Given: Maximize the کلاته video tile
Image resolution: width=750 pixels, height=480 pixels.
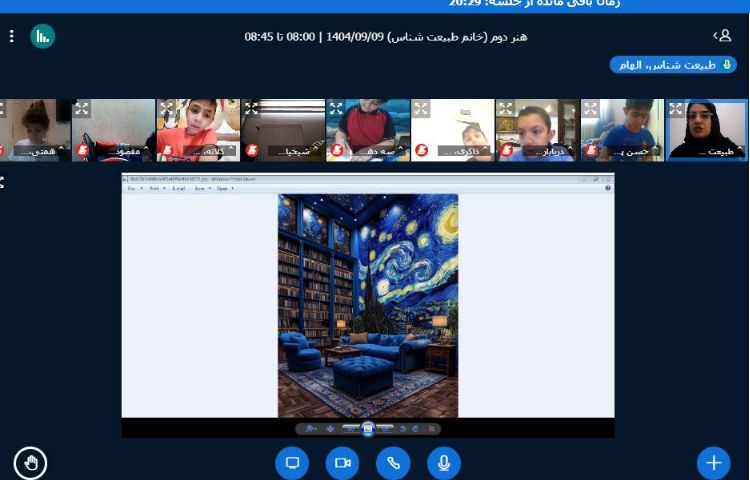Looking at the screenshot, I should coord(166,109).
